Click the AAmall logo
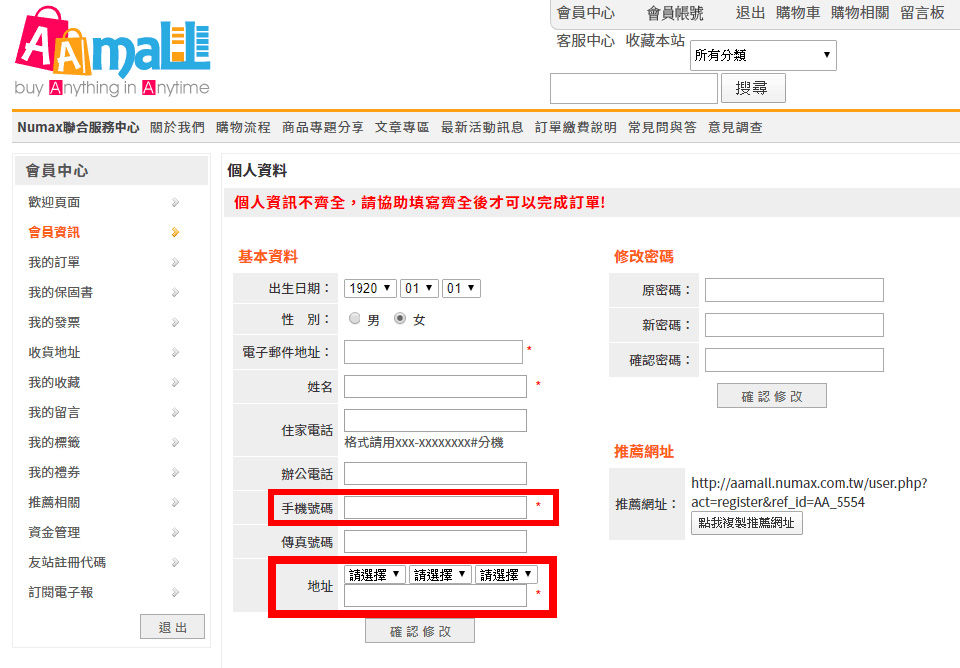The image size is (960, 668). click(x=113, y=51)
